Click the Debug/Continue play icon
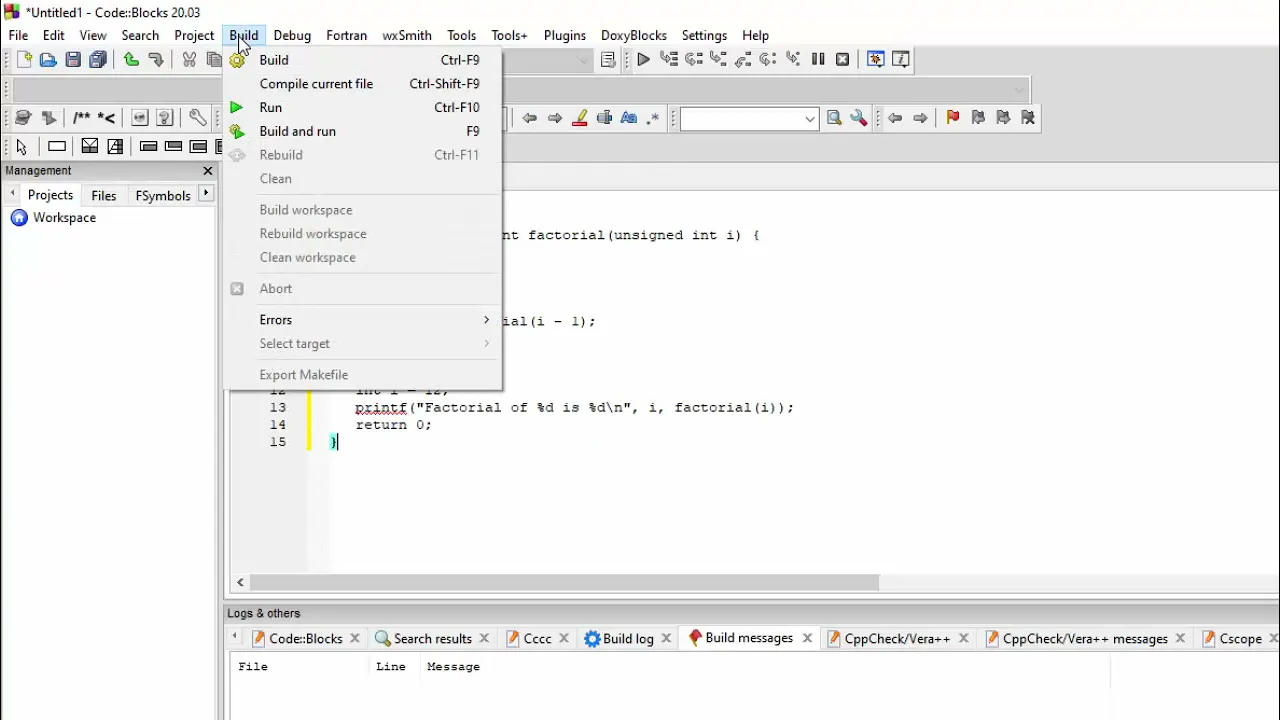 tap(643, 60)
